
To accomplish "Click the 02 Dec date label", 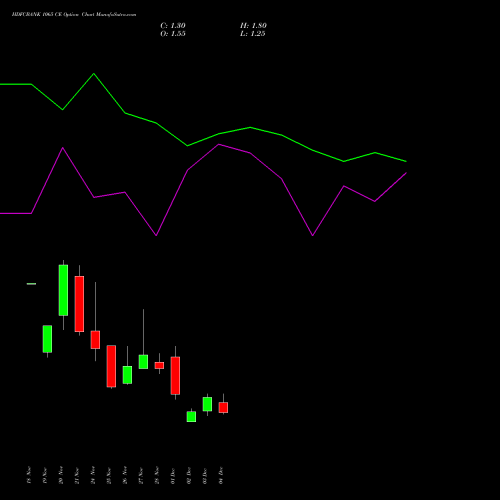I will [189, 475].
